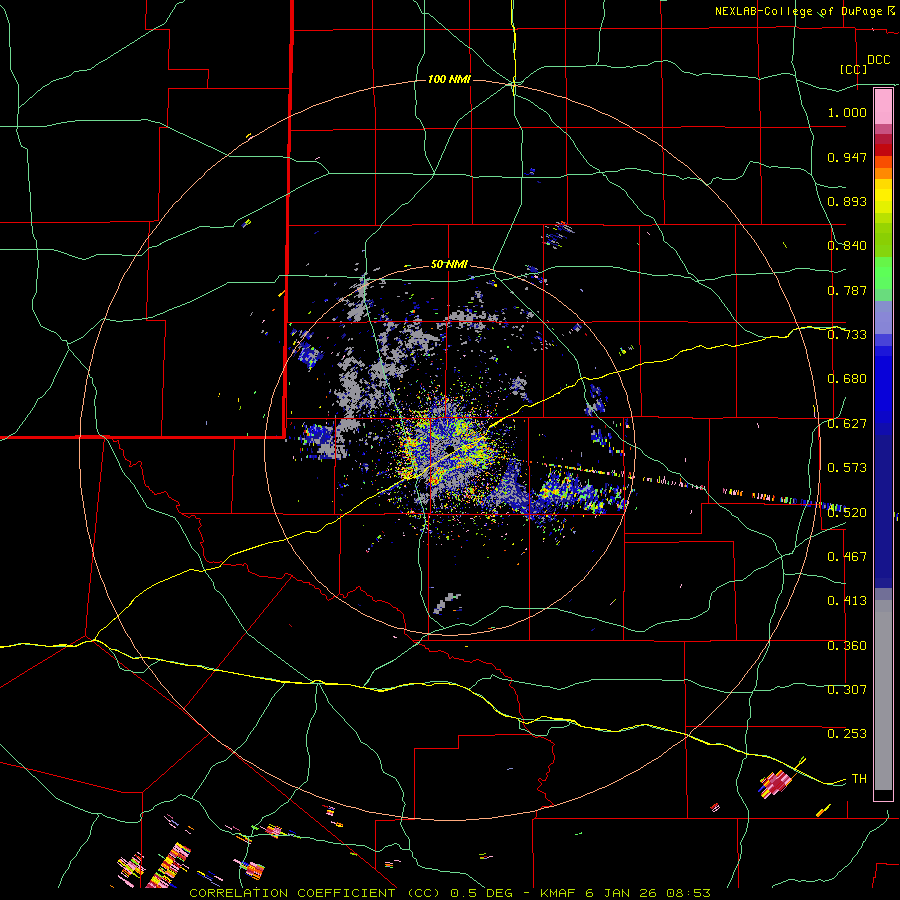
Task: Click the 0.413 value on the color scale
Action: click(x=847, y=601)
